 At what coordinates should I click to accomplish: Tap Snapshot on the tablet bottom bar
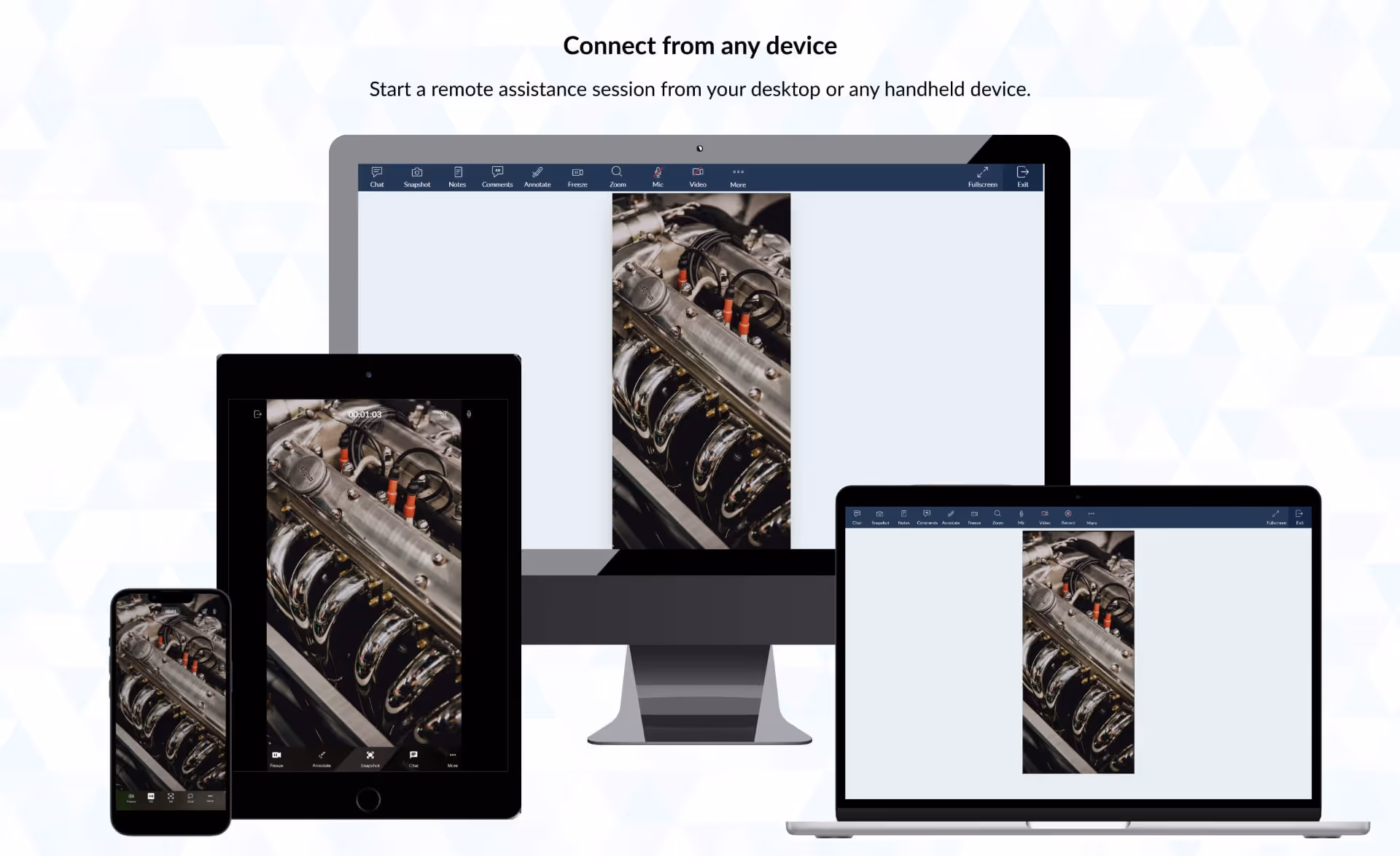370,759
